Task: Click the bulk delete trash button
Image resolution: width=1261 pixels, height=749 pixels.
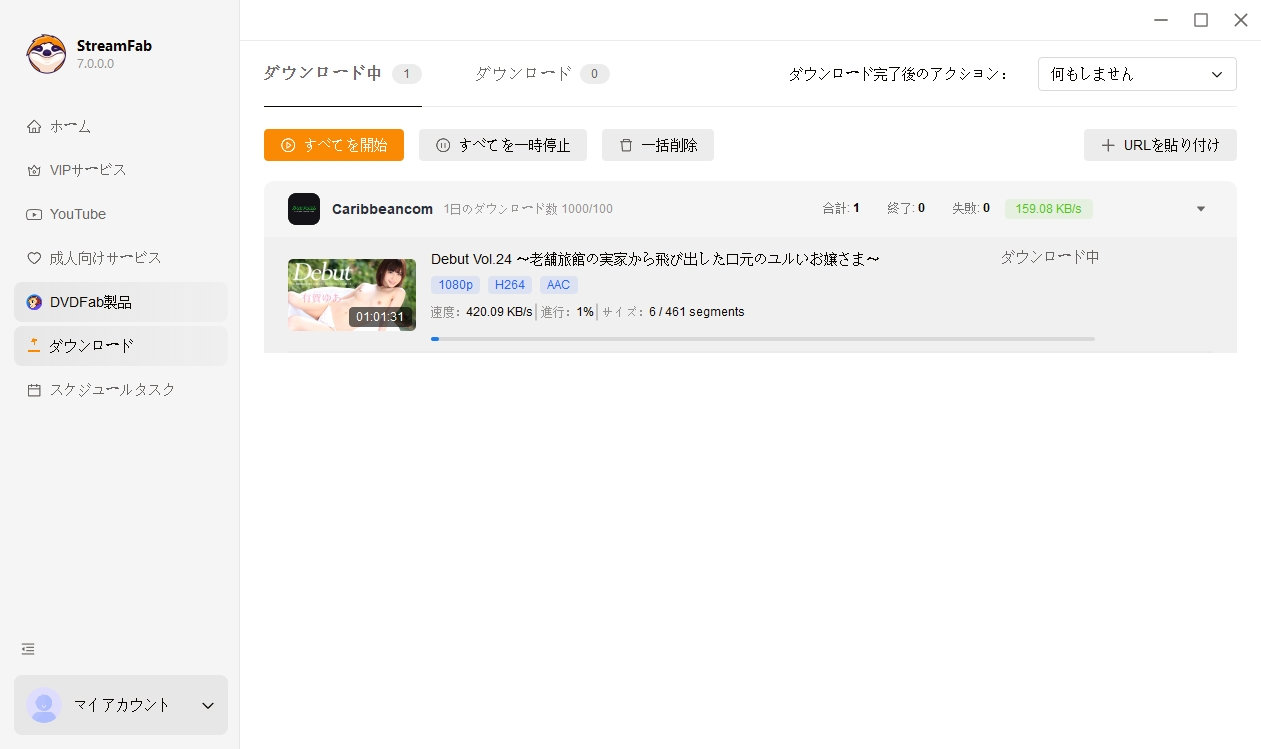Action: [x=657, y=145]
